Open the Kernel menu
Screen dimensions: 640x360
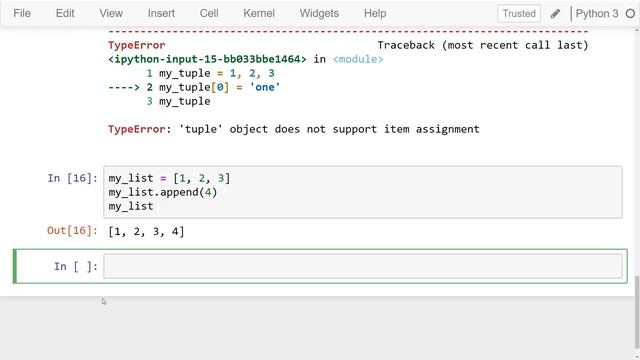(259, 13)
